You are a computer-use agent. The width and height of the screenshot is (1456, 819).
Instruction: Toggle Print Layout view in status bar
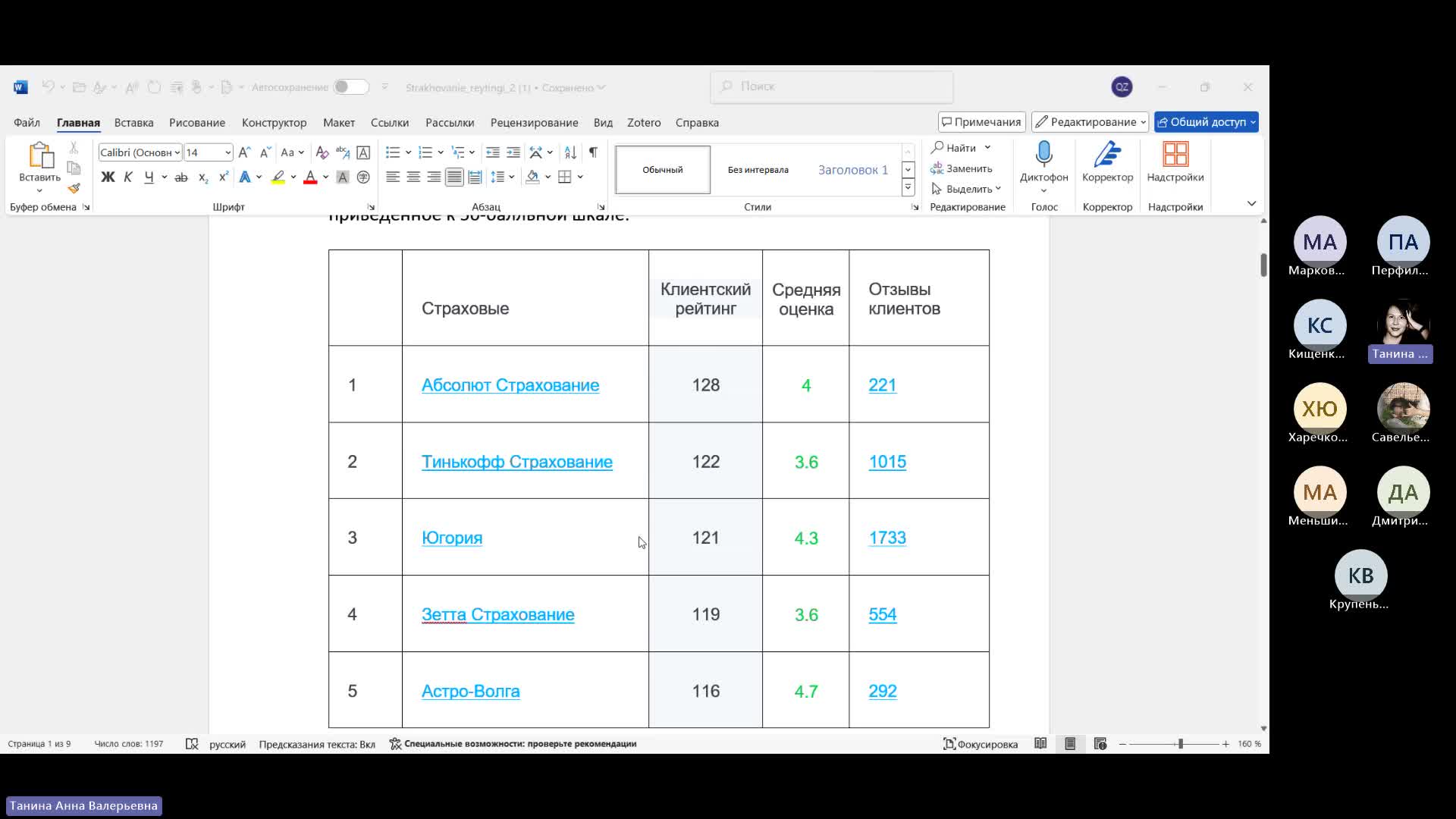coord(1070,744)
